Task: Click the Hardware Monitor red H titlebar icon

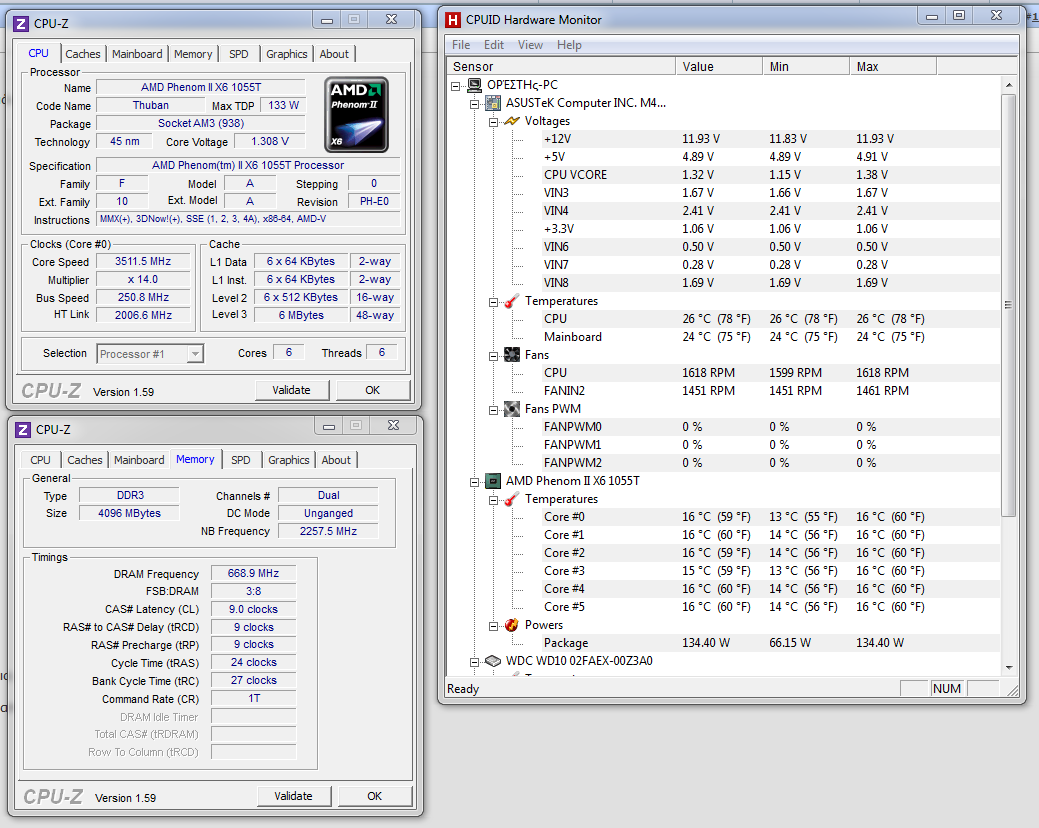Action: click(x=453, y=20)
